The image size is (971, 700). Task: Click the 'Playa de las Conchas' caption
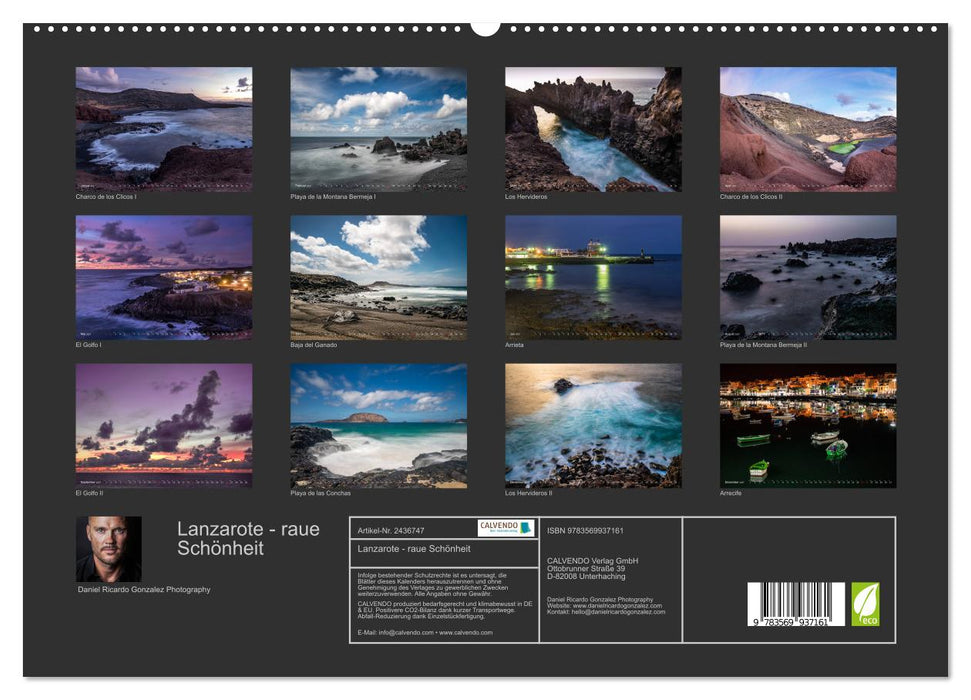321,494
